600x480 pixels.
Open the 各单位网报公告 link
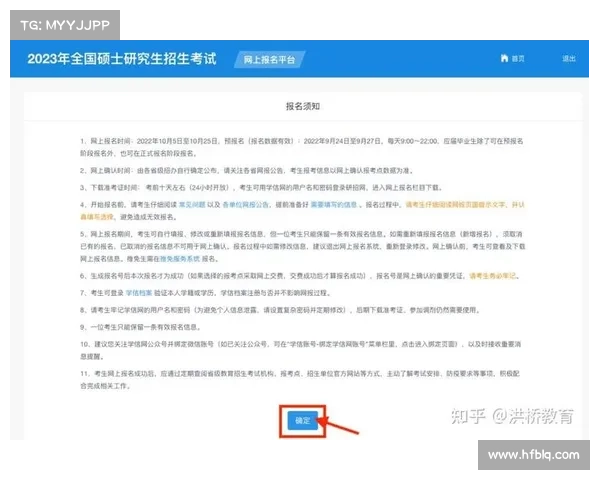(246, 205)
